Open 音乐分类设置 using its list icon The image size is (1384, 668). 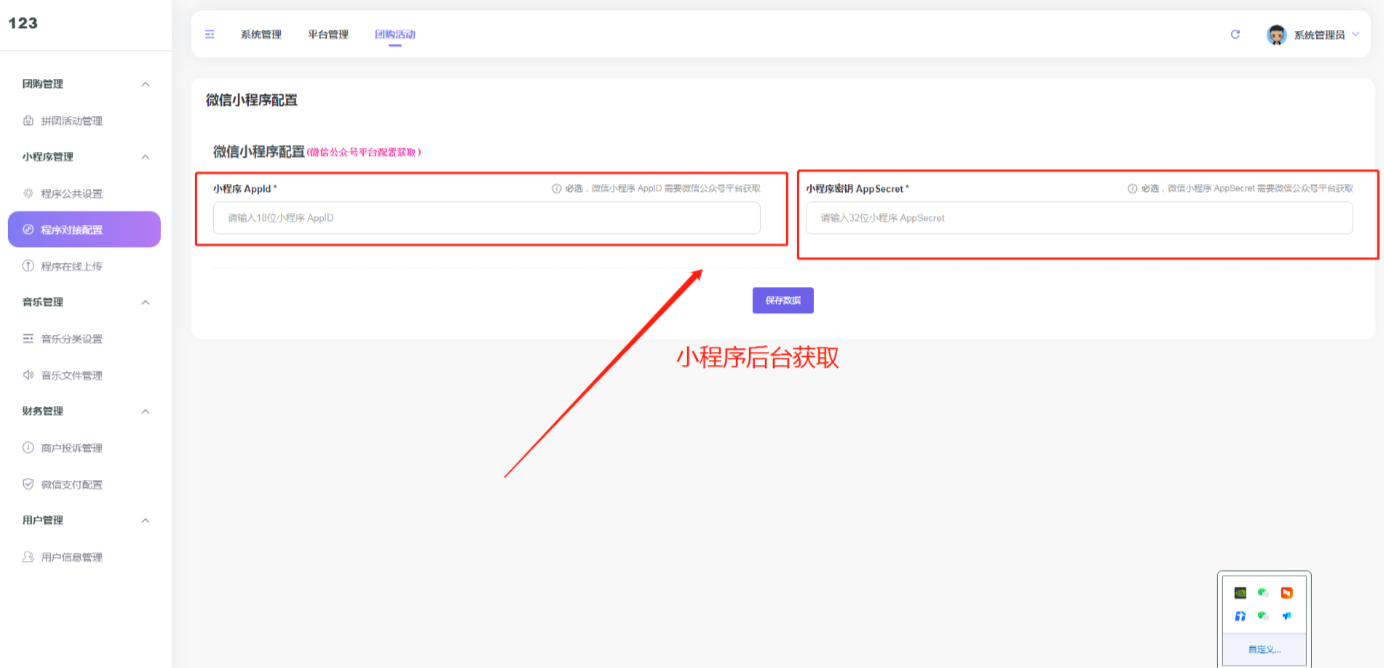[x=27, y=339]
